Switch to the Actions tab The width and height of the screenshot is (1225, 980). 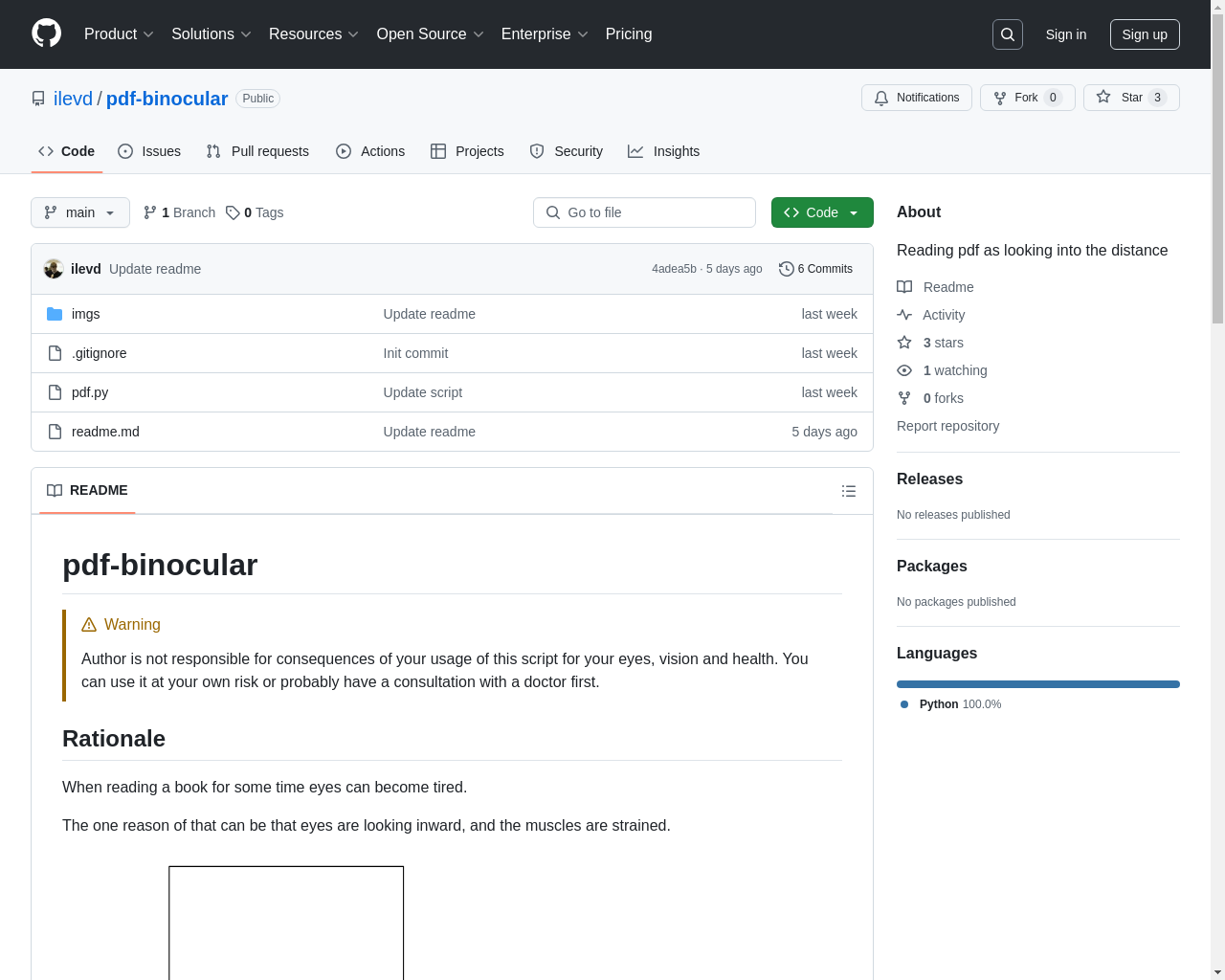point(370,151)
